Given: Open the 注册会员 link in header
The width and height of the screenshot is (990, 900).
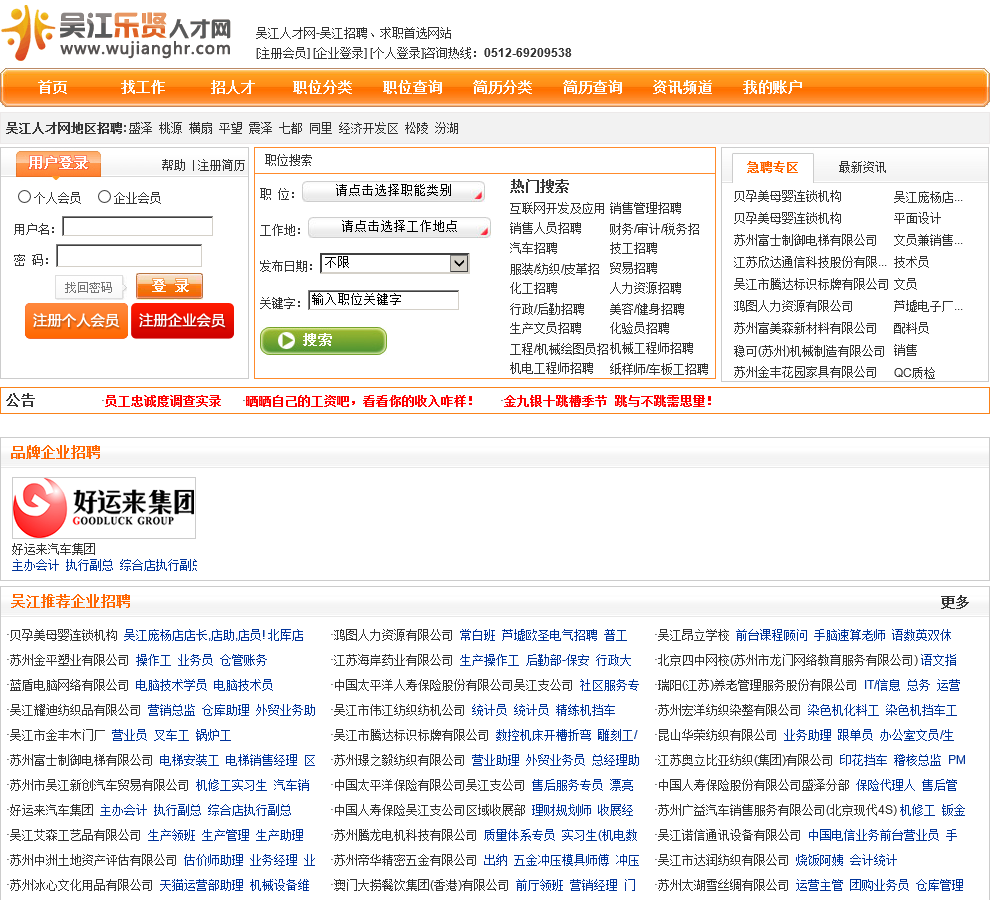Looking at the screenshot, I should point(282,53).
